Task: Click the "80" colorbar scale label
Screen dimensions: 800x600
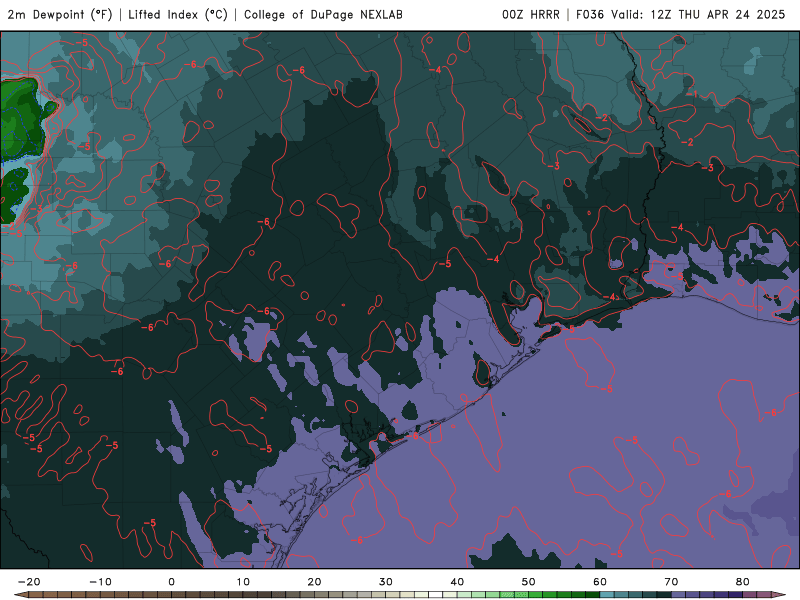Action: coord(743,582)
